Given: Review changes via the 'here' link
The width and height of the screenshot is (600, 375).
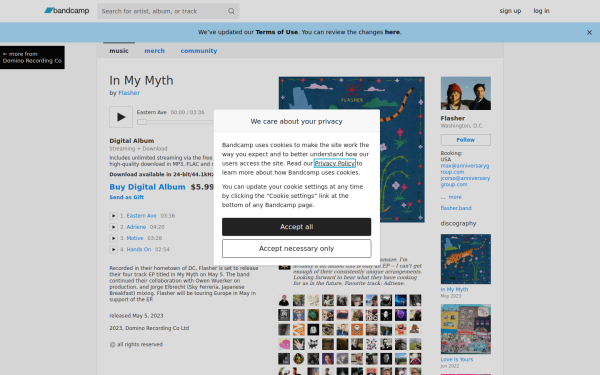Looking at the screenshot, I should click(392, 32).
